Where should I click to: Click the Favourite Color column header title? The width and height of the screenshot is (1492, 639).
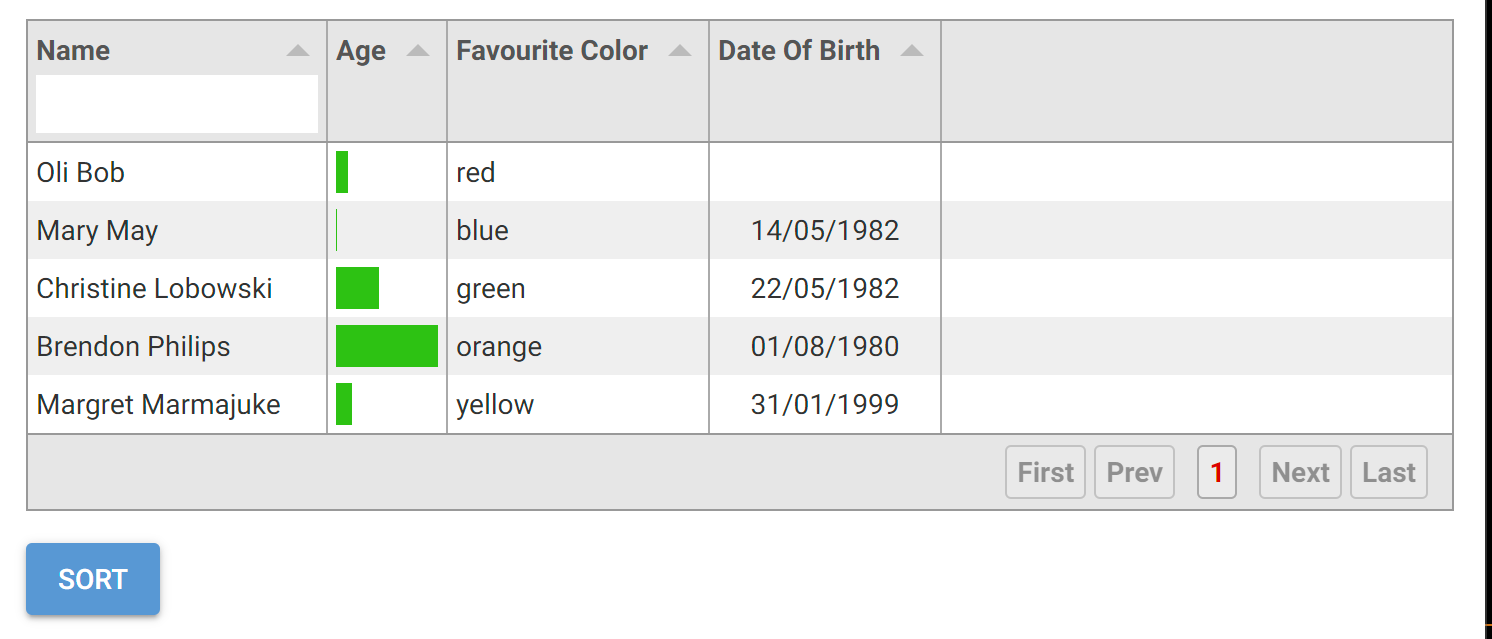tap(552, 51)
